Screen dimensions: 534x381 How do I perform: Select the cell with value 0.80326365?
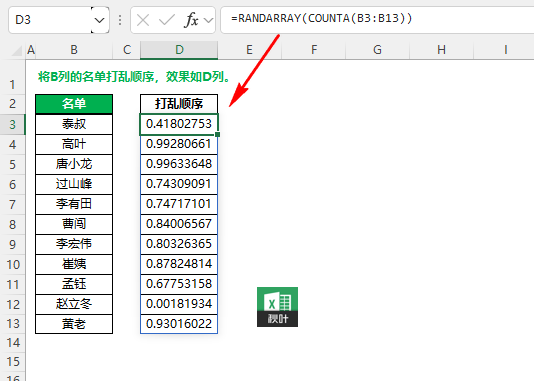tap(179, 244)
